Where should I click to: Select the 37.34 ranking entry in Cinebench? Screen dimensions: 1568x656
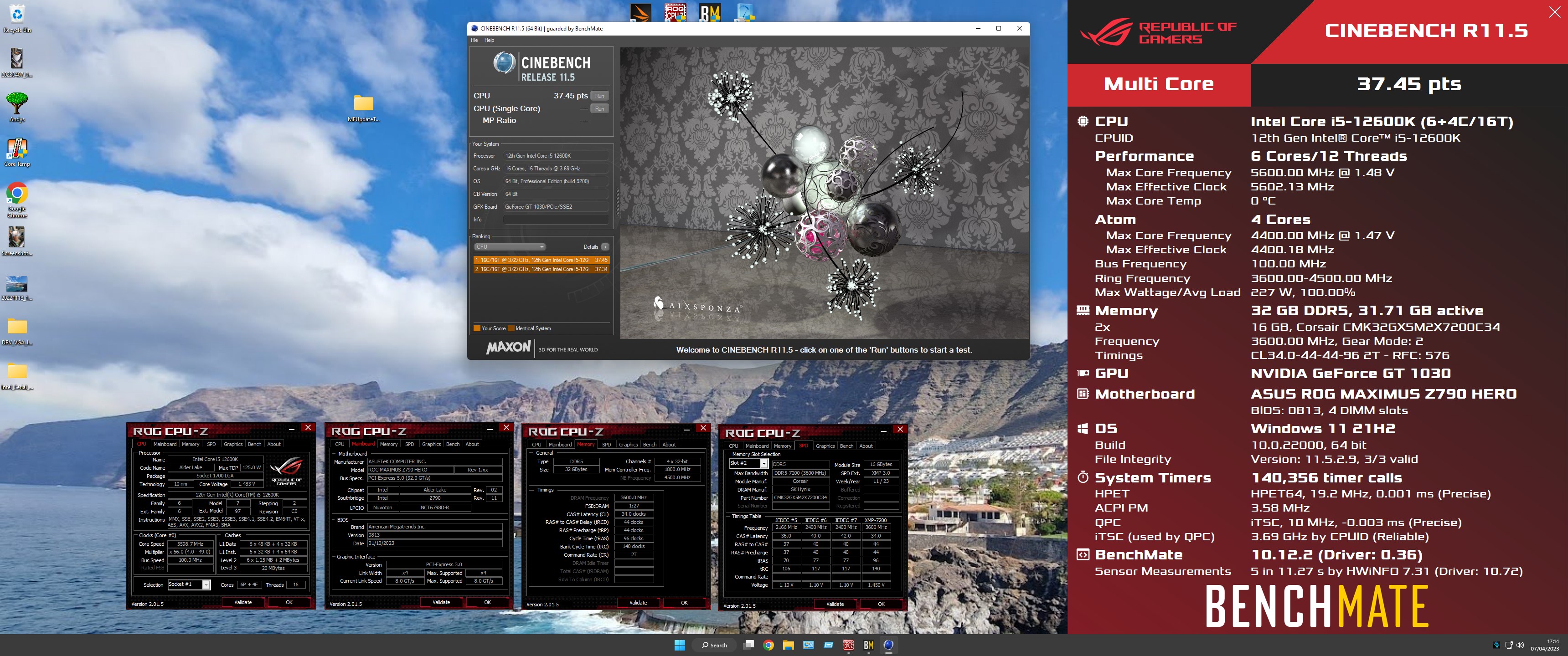click(x=541, y=269)
